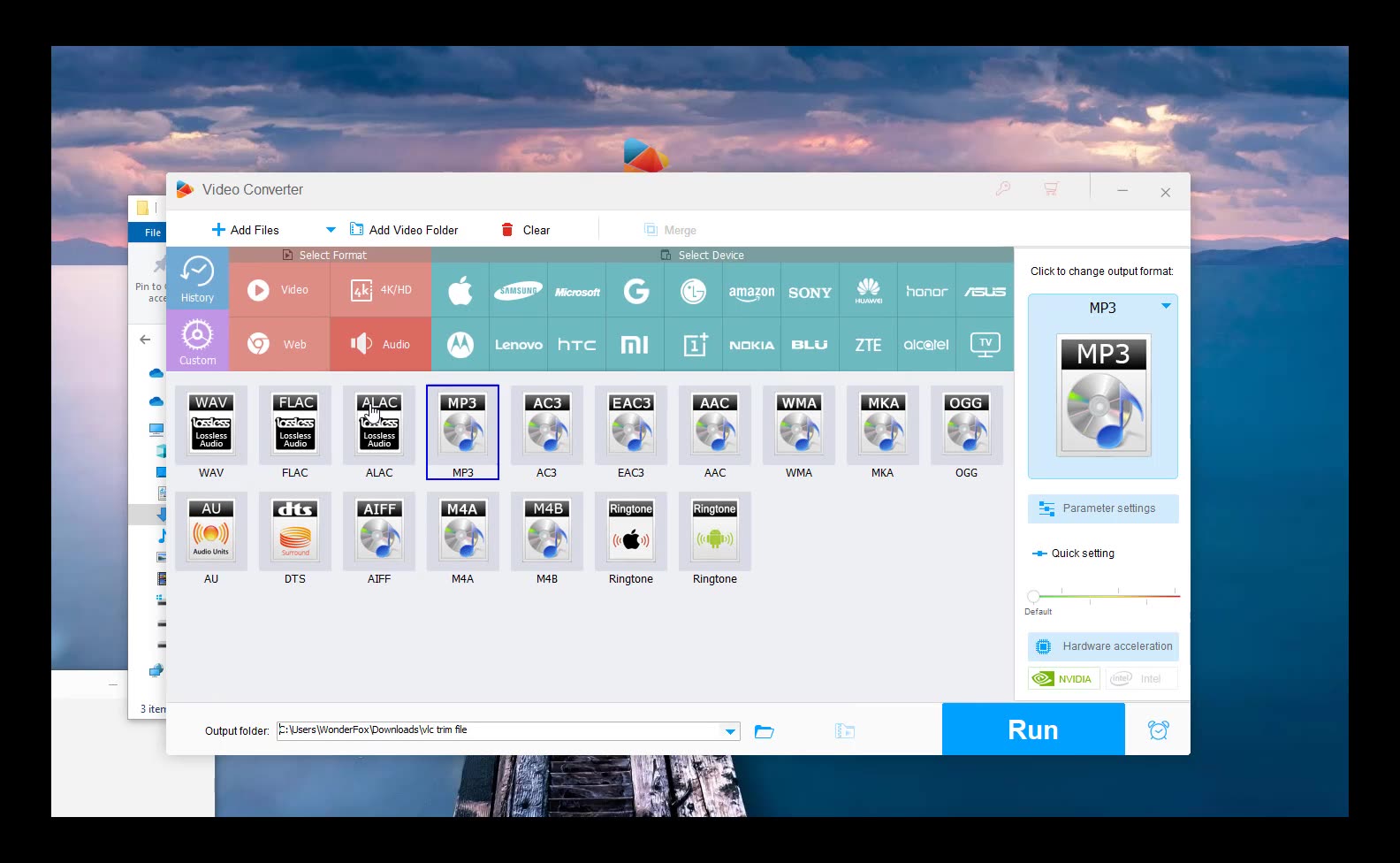Switch to the History category
This screenshot has height=863, width=1400.
[197, 279]
